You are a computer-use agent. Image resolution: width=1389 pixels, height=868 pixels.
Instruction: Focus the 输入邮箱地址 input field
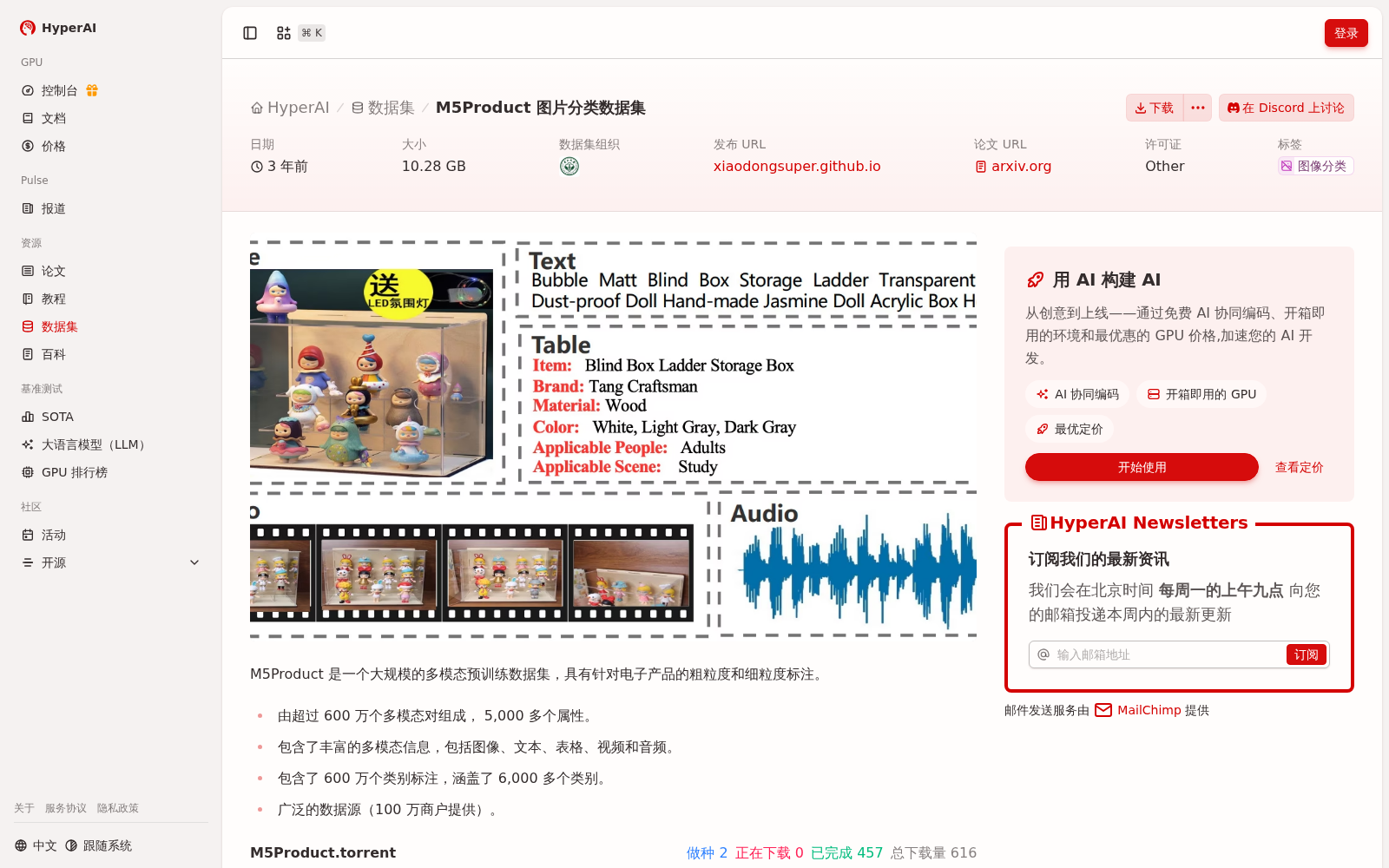[x=1168, y=654]
